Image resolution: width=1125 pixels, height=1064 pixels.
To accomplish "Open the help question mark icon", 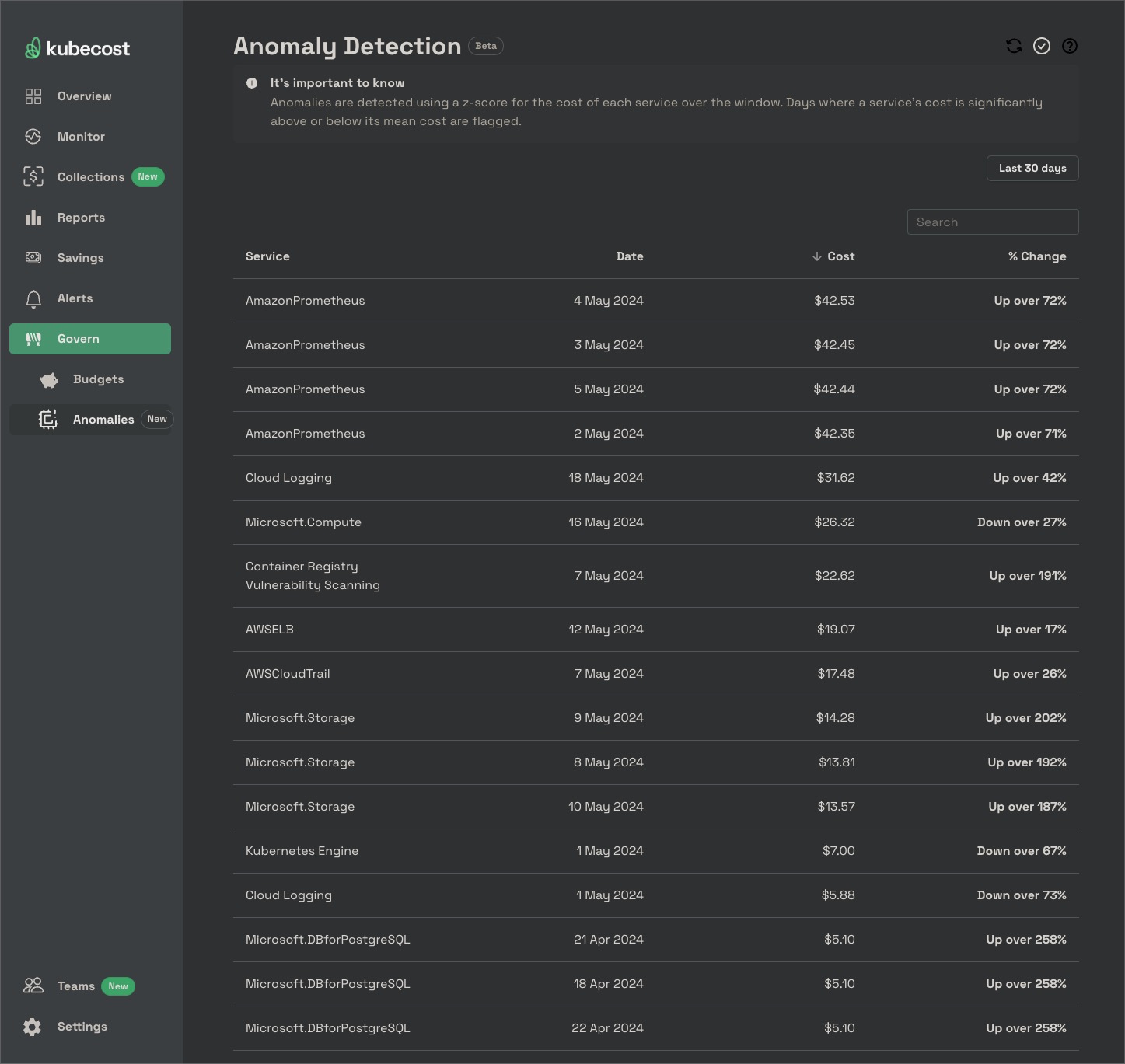I will [x=1070, y=46].
